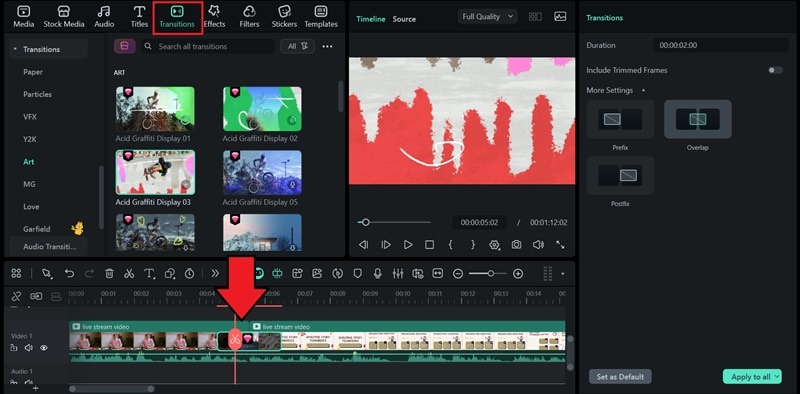Open the audio mixer icon
Image resolution: width=800 pixels, height=394 pixels.
point(398,274)
